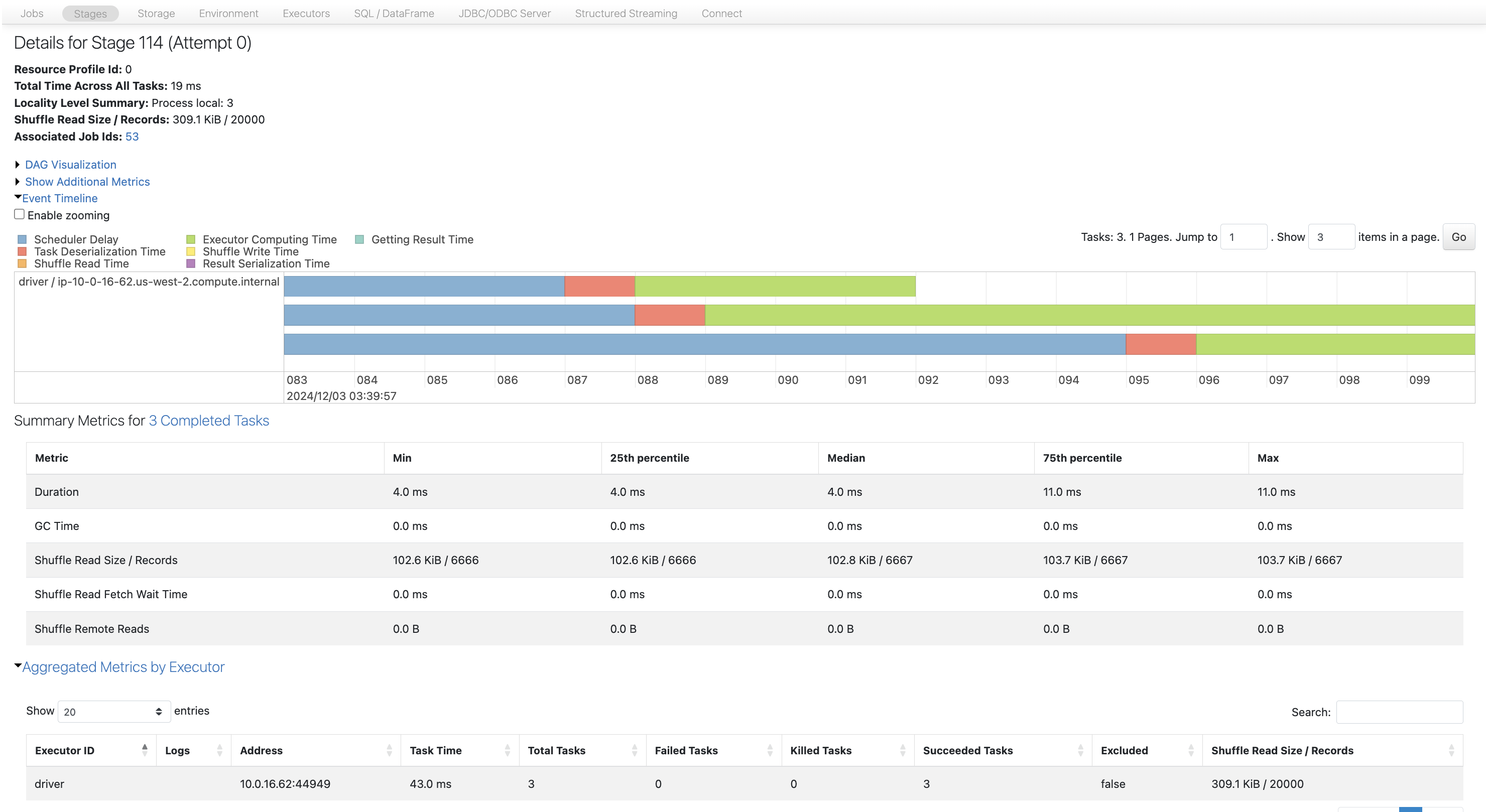Sort by Succeeded Tasks column arrows

click(x=1080, y=750)
